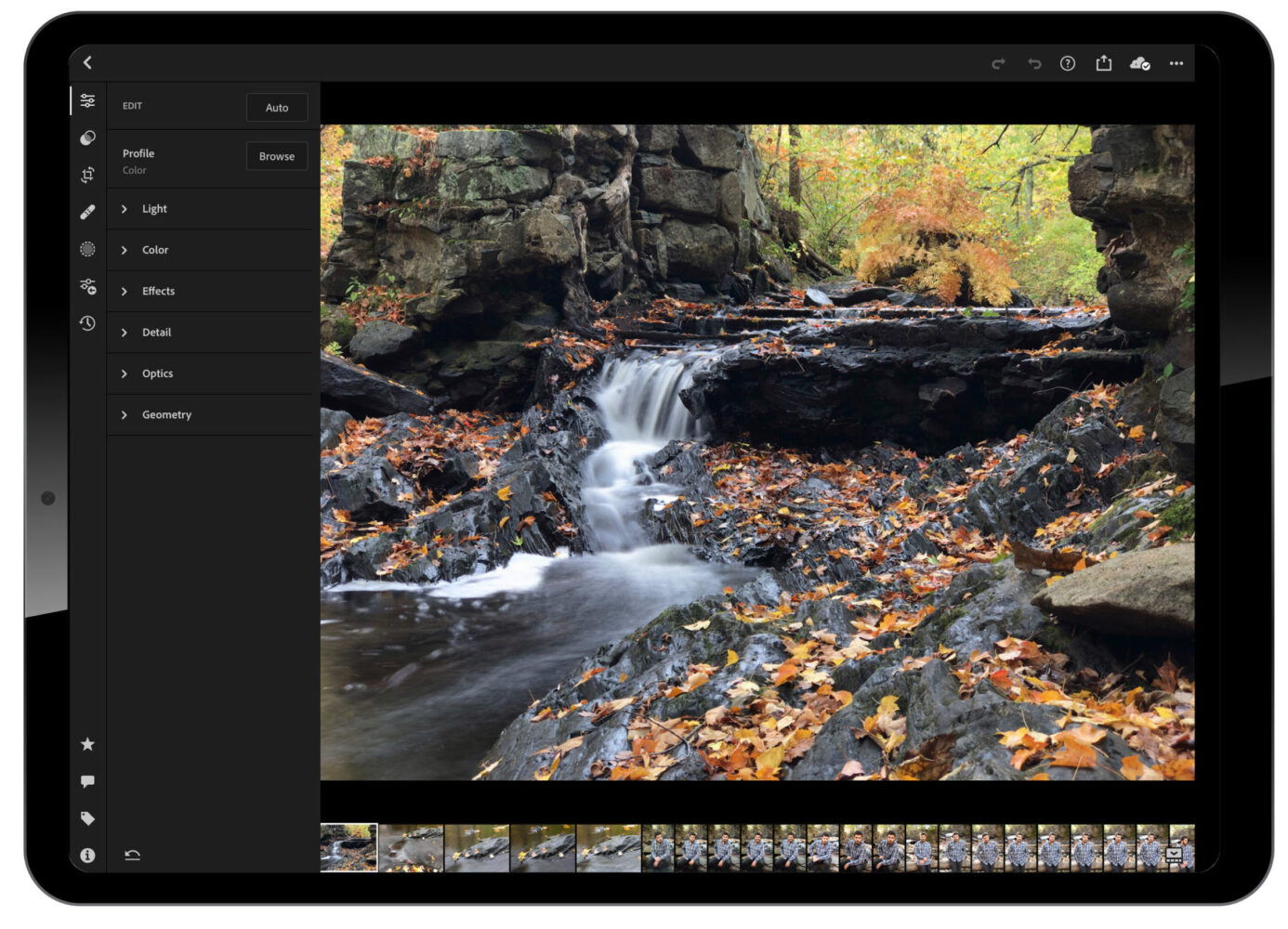Click the Browse profile button
The width and height of the screenshot is (1288, 929).
[x=277, y=156]
